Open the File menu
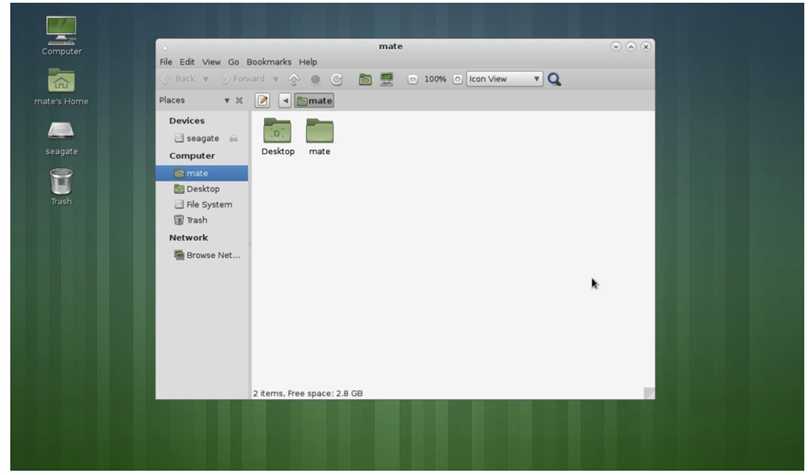The width and height of the screenshot is (808, 475). tap(166, 62)
